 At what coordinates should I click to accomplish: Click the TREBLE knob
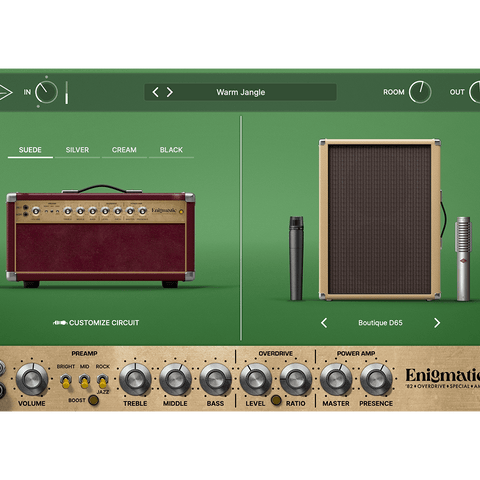pyautogui.click(x=135, y=379)
